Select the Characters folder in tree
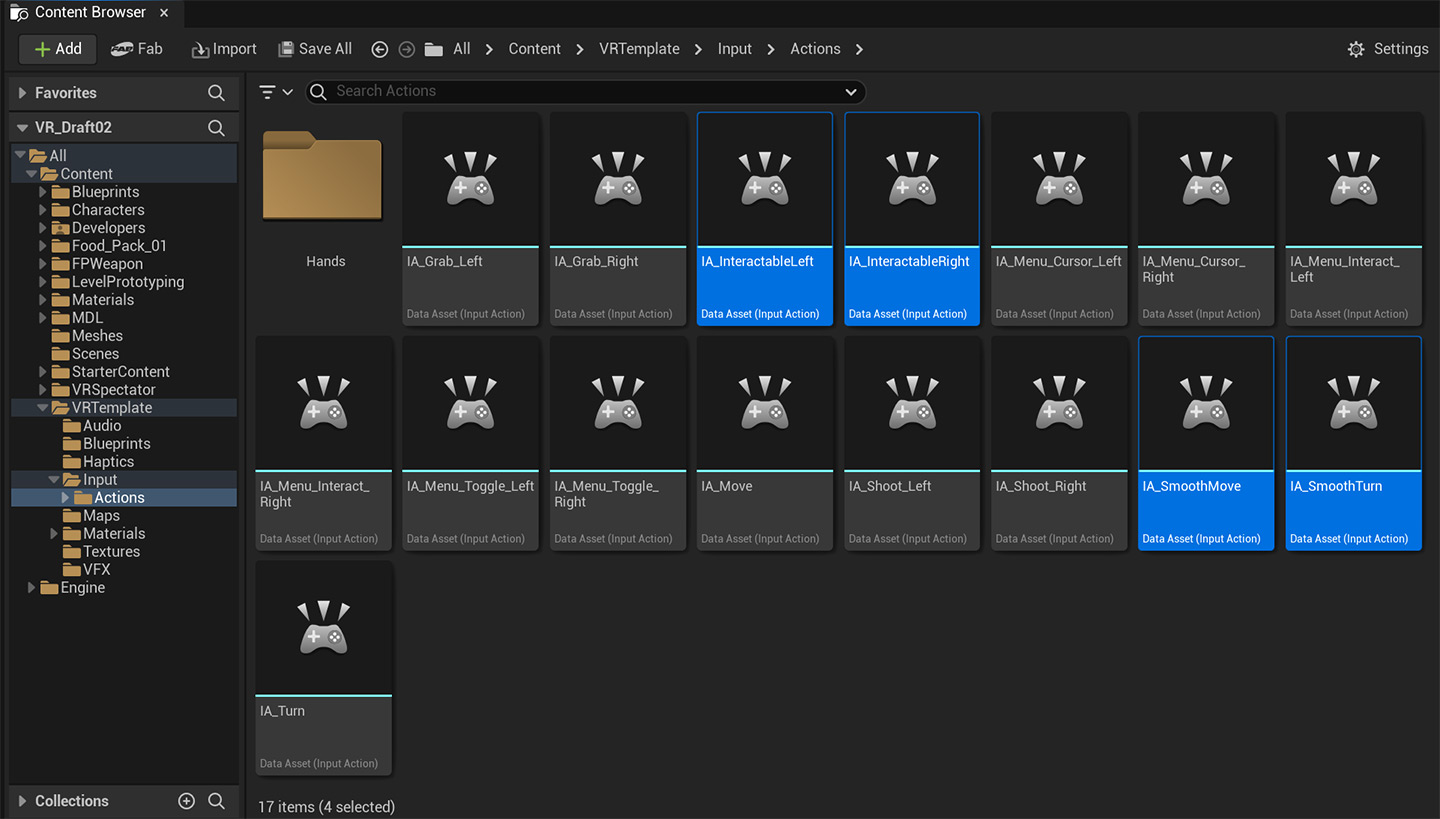The width and height of the screenshot is (1440, 819). click(108, 210)
